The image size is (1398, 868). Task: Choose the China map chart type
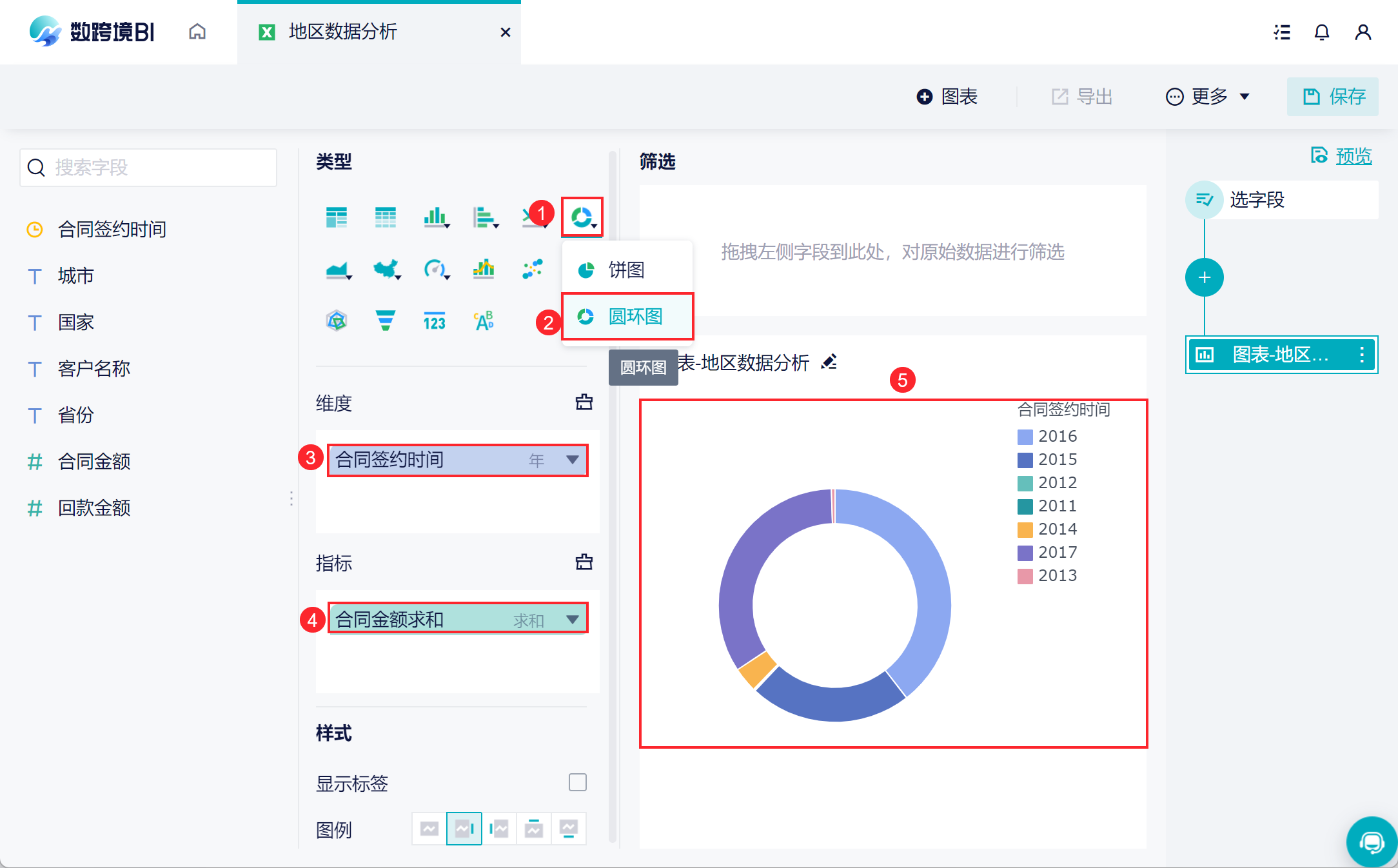click(x=386, y=269)
